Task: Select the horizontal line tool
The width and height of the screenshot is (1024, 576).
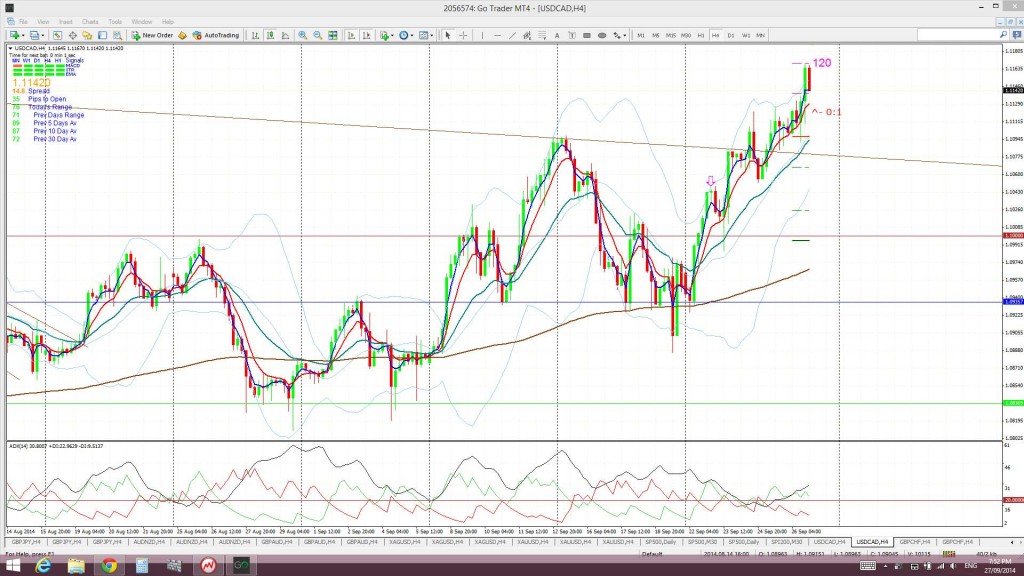Action: (498, 35)
